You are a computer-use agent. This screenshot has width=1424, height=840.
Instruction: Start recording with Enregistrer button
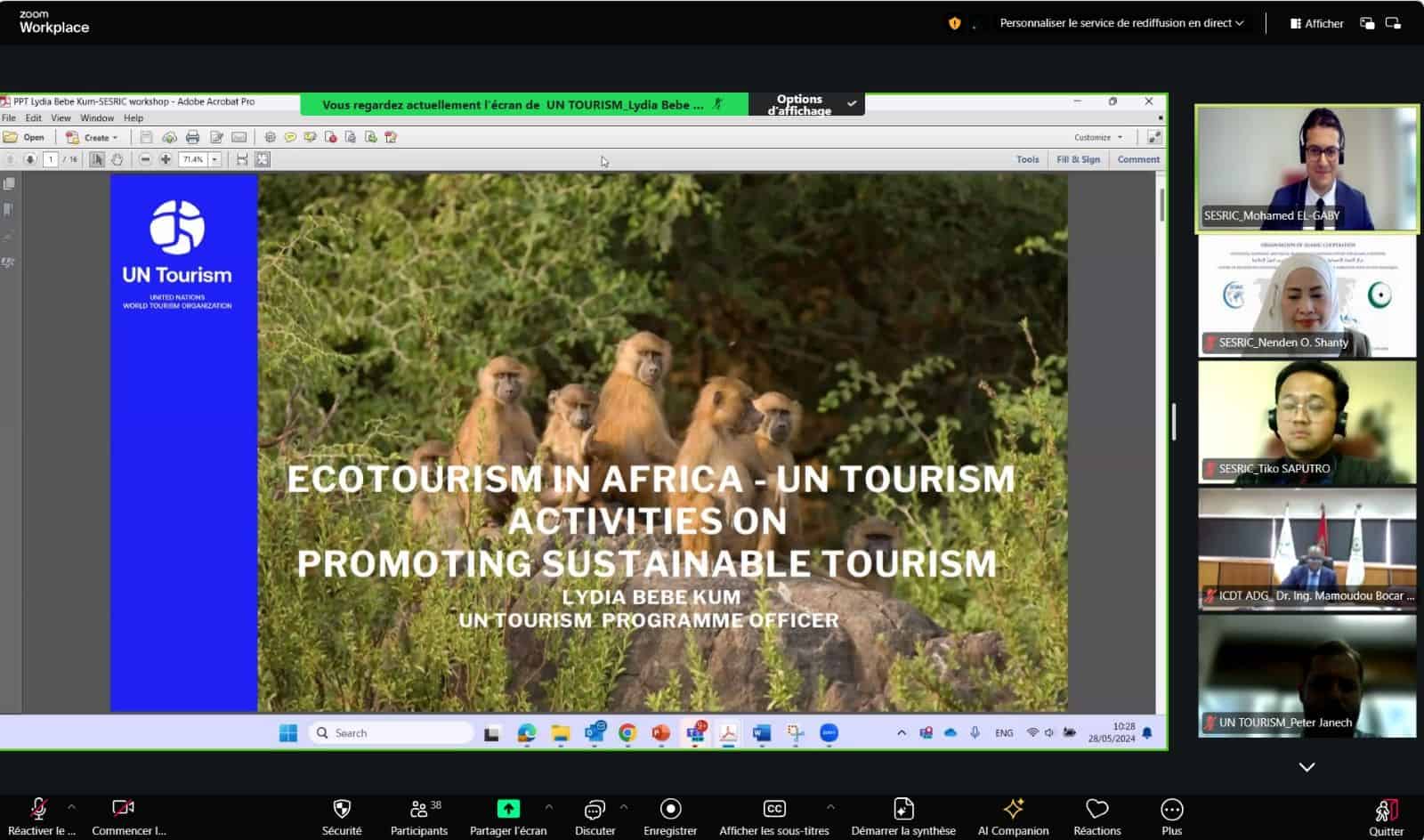pos(670,809)
